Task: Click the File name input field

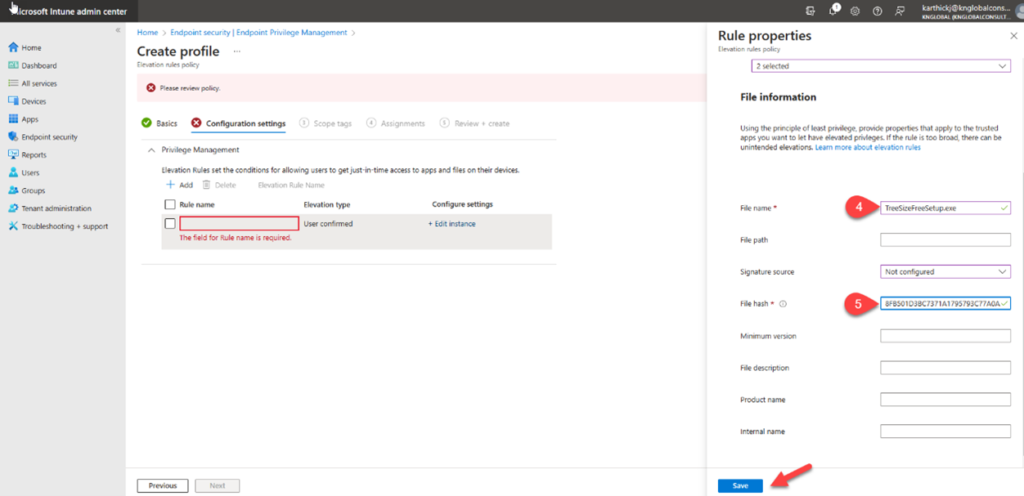Action: point(945,208)
